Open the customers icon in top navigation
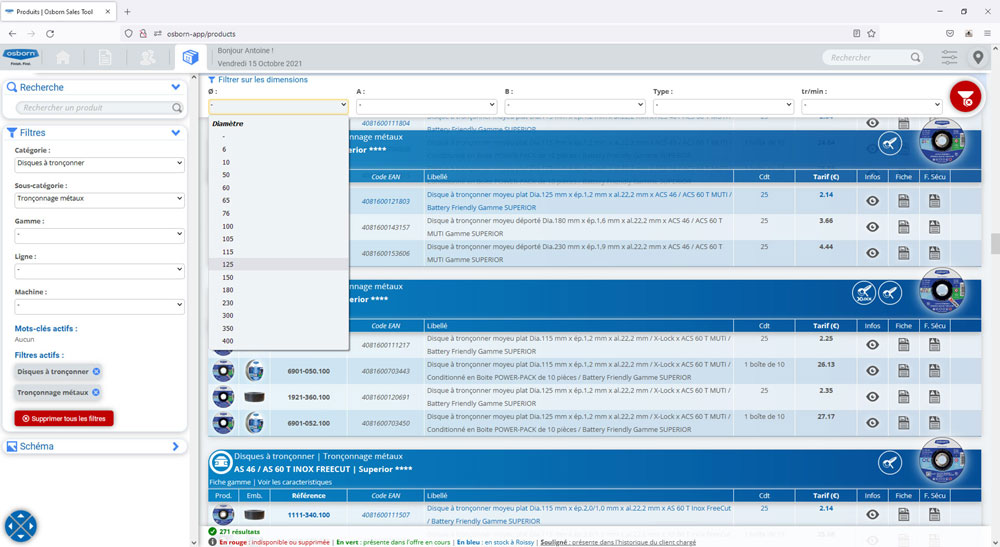This screenshot has width=1000, height=547. 147,58
